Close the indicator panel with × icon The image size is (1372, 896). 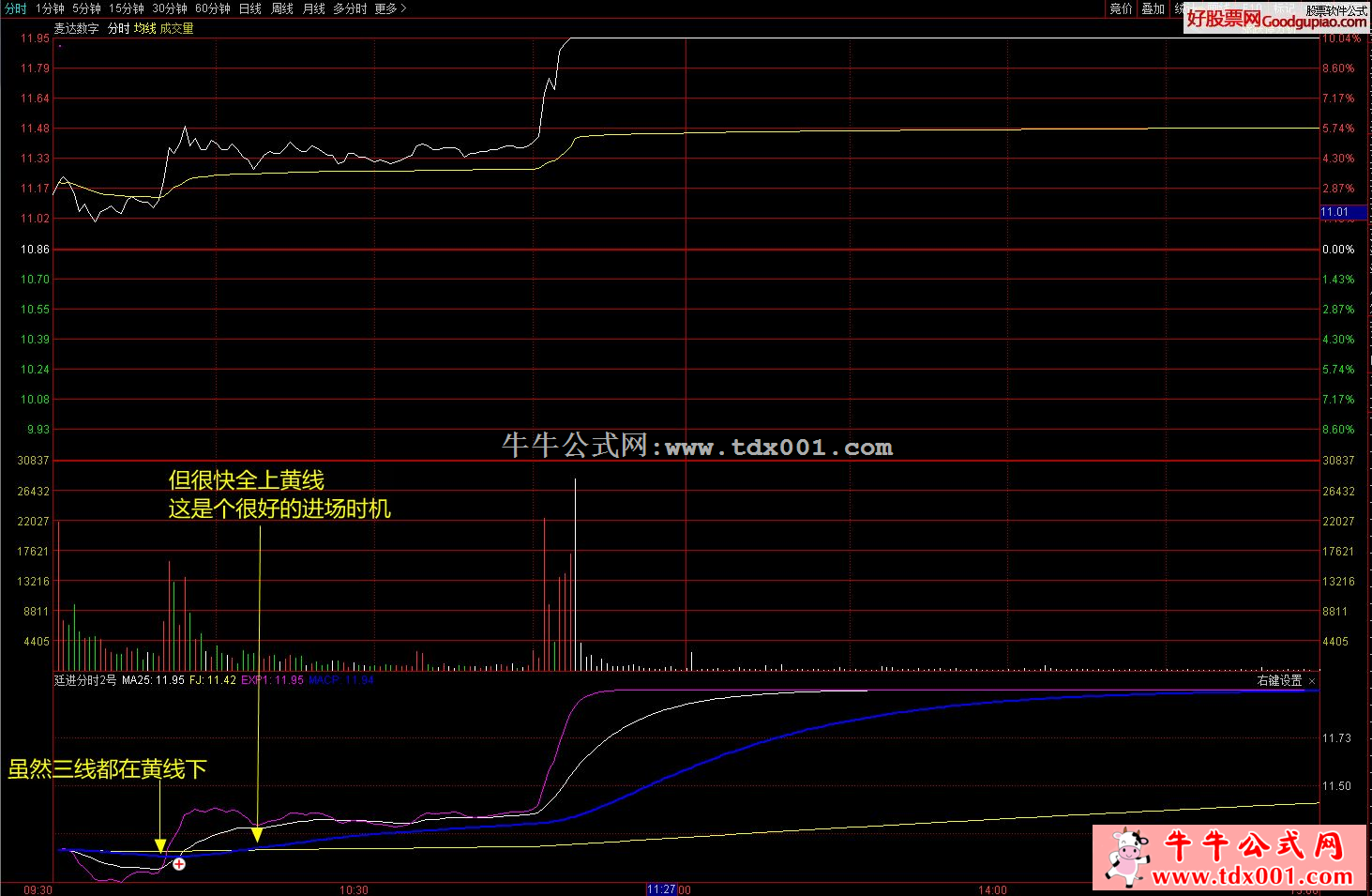click(x=1312, y=681)
